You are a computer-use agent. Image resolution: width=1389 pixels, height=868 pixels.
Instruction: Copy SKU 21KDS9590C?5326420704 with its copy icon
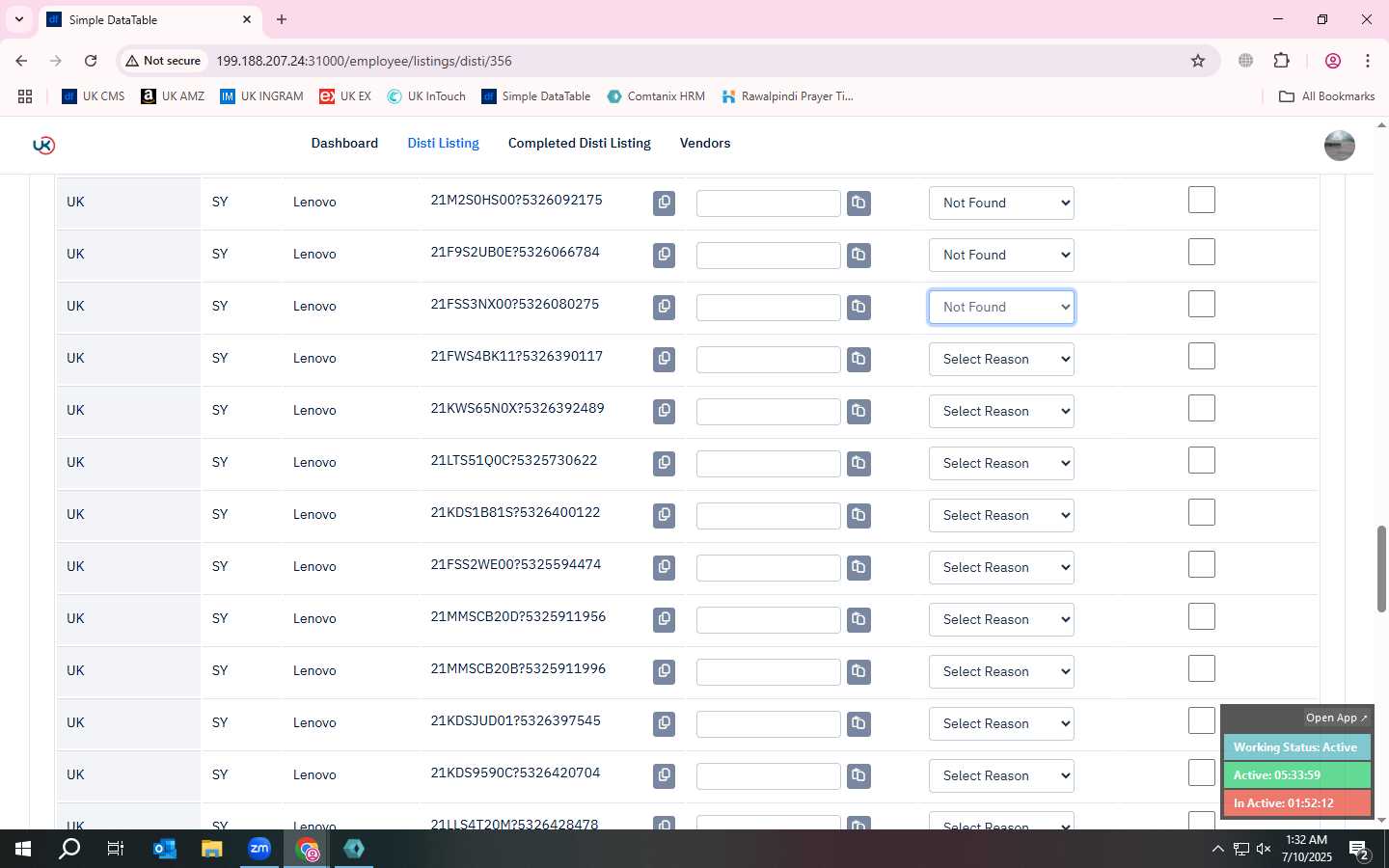(x=664, y=775)
